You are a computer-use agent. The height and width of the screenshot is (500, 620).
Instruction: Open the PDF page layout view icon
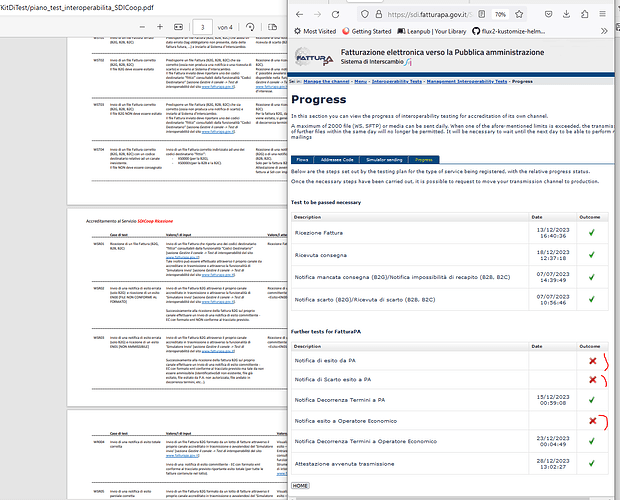click(272, 27)
